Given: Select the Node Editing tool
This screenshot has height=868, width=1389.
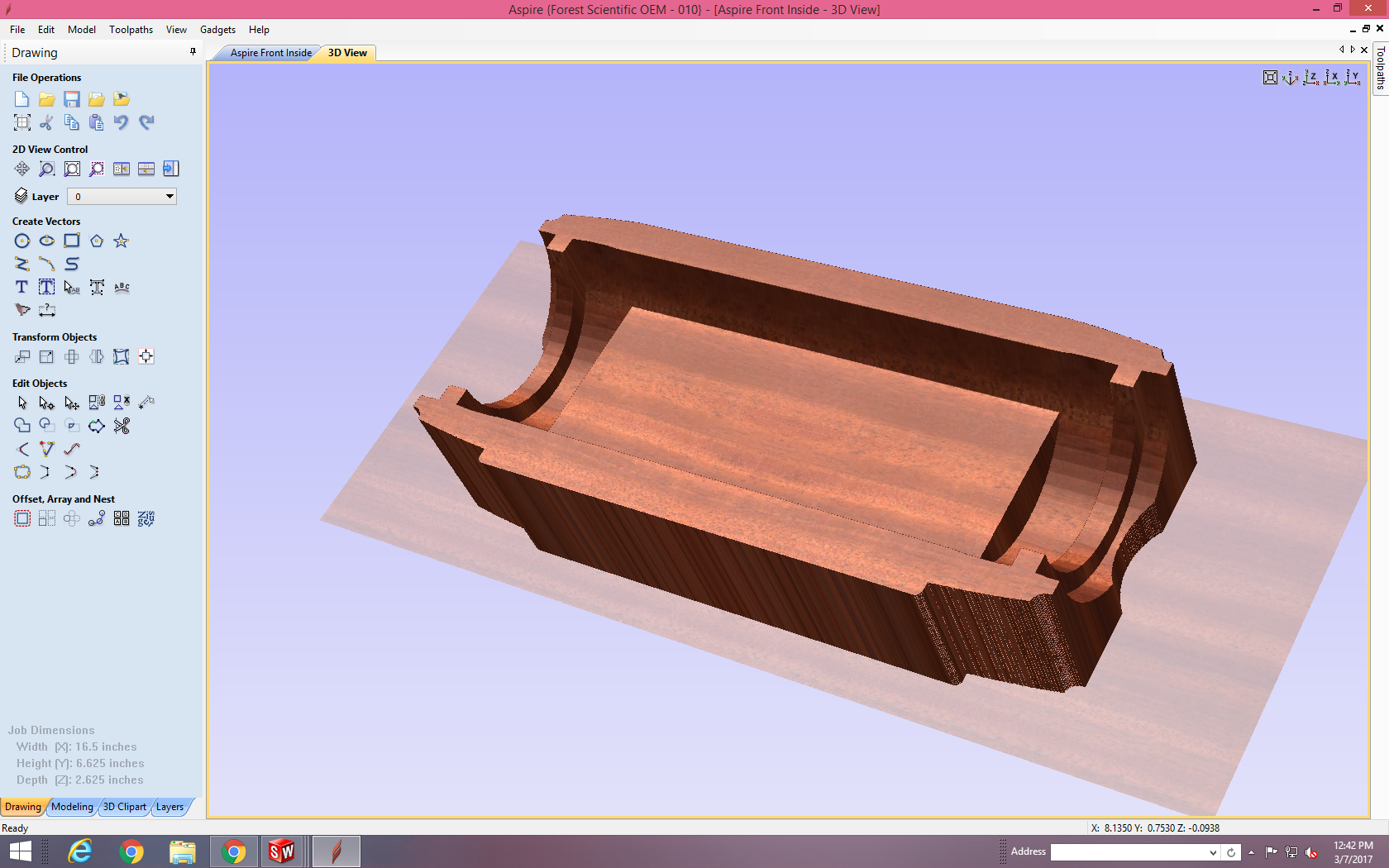Looking at the screenshot, I should [47, 403].
